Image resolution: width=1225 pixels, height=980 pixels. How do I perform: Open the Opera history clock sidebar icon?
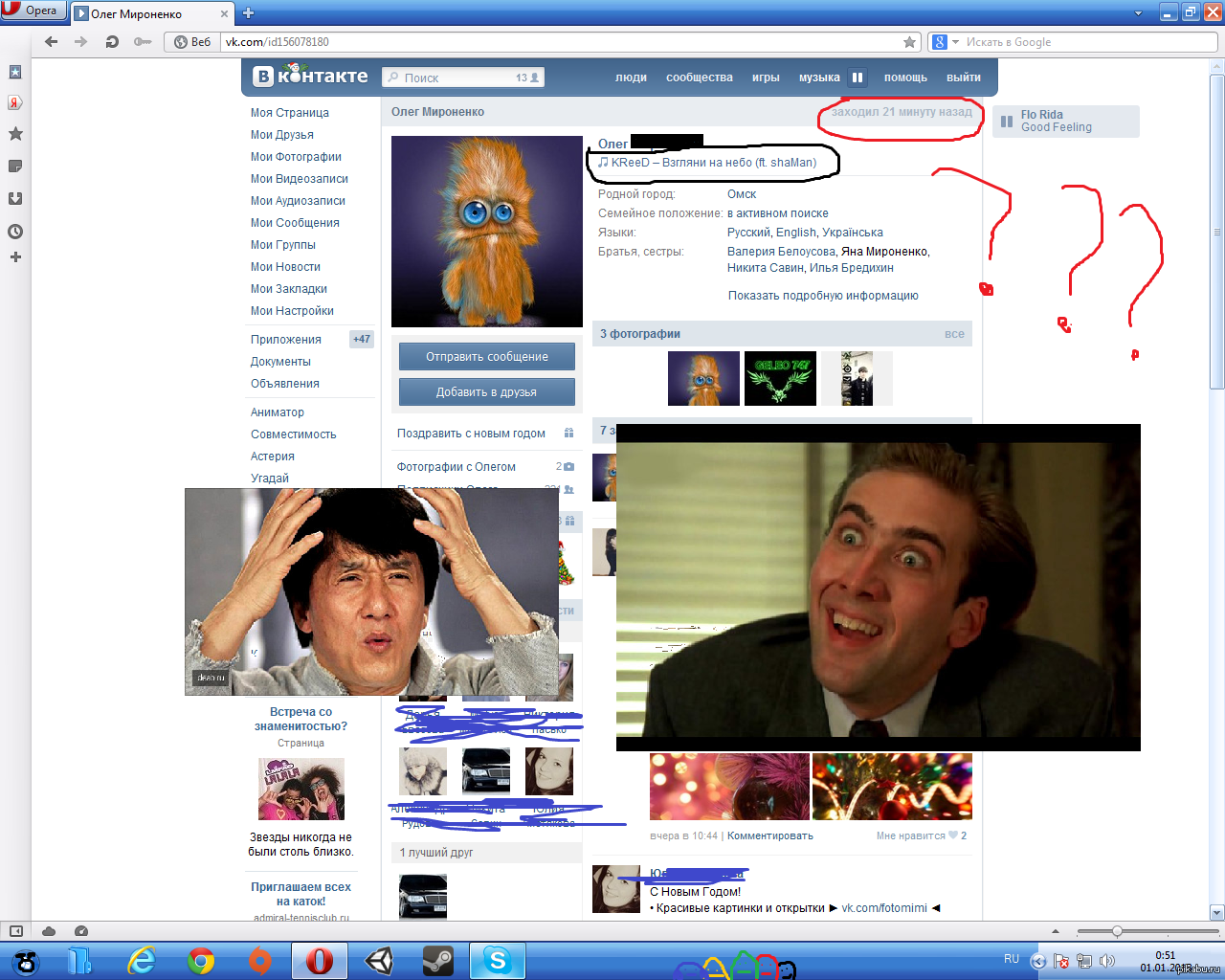(x=15, y=232)
